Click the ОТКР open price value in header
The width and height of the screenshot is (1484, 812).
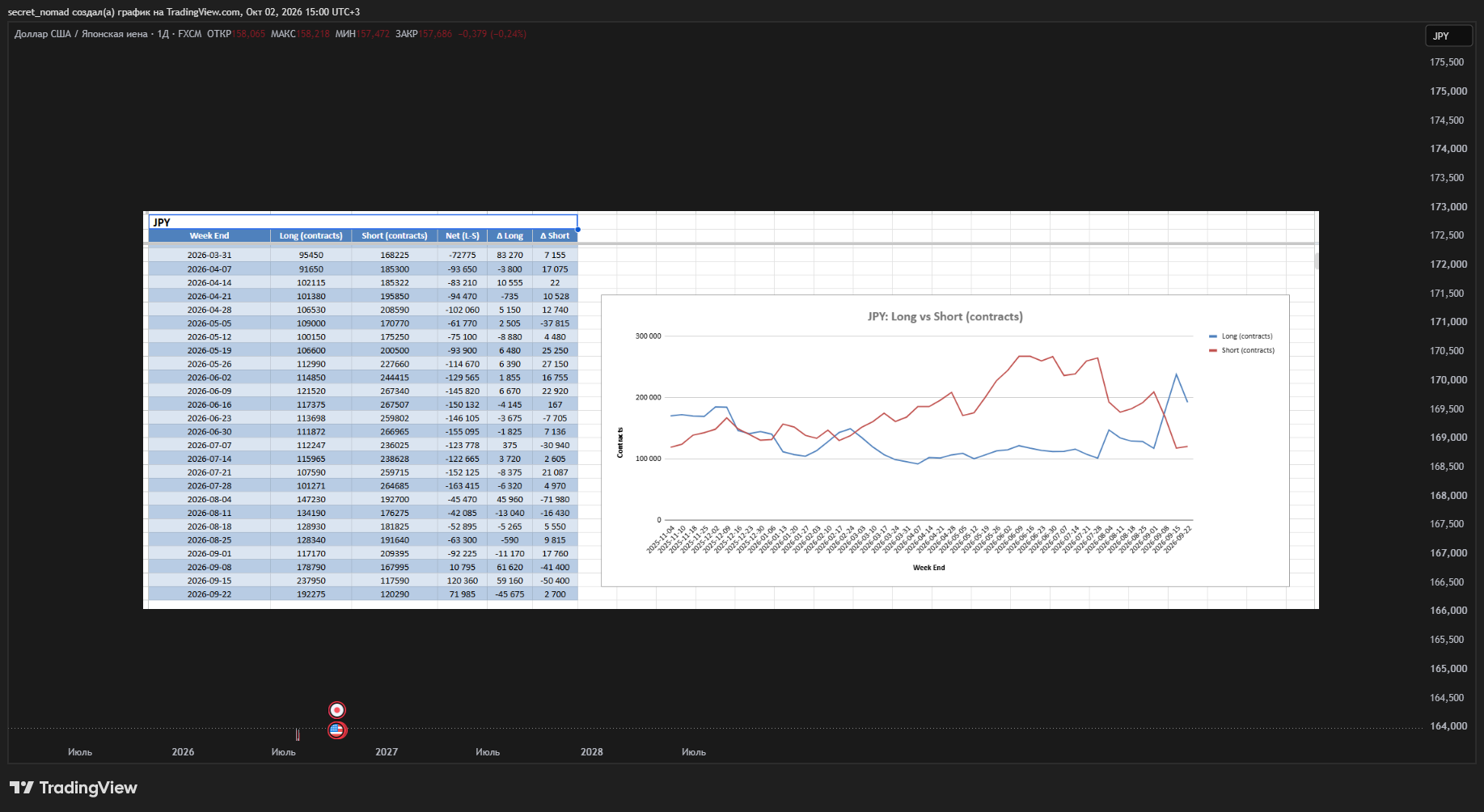tap(249, 34)
